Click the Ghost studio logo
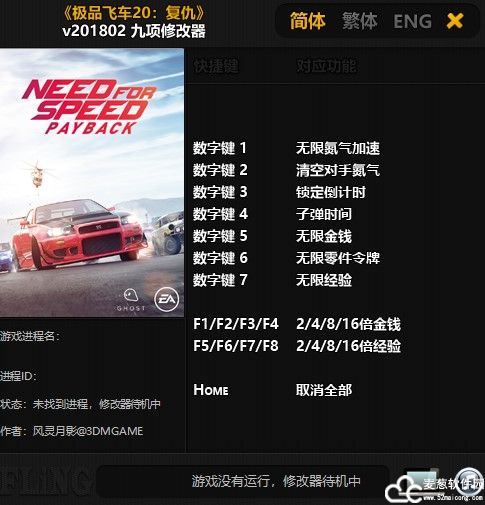 coord(131,300)
